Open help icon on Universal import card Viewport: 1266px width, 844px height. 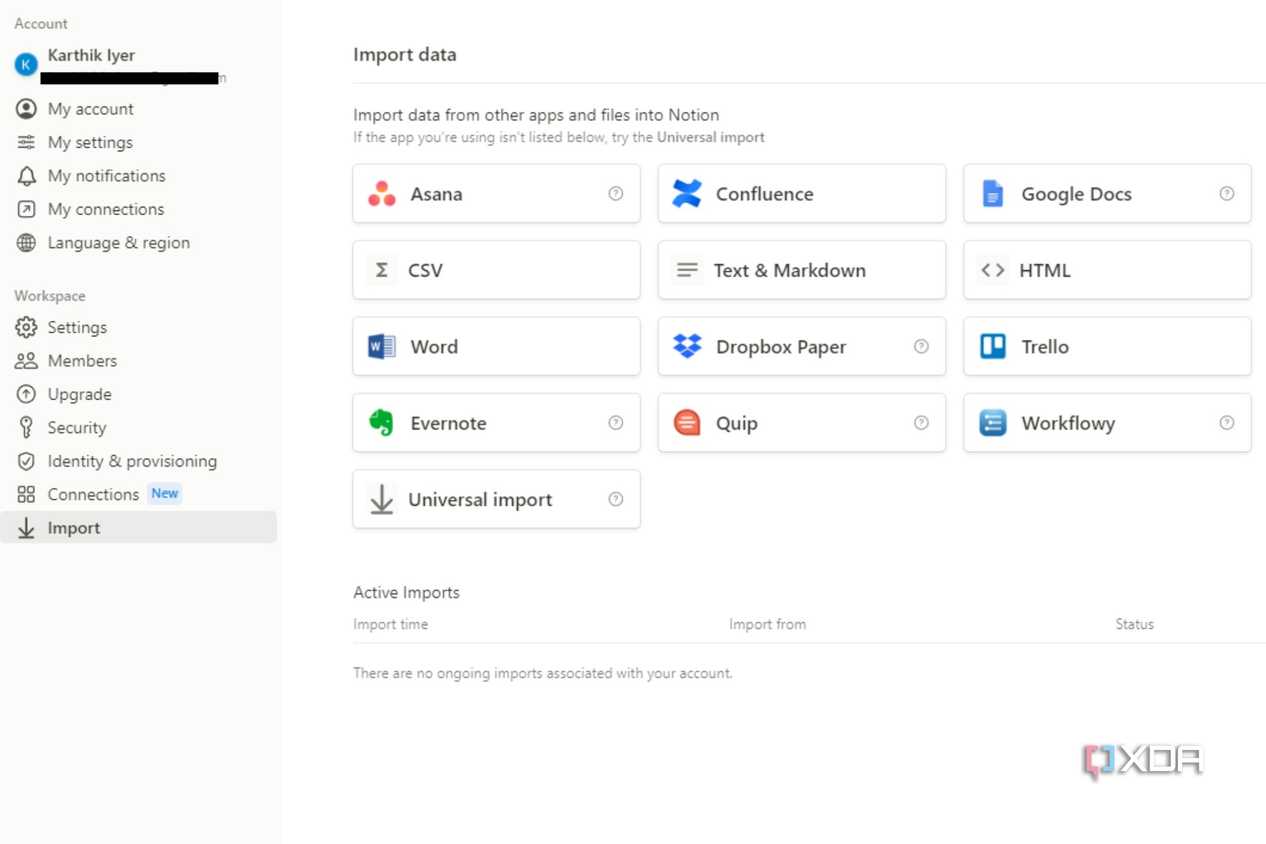pyautogui.click(x=616, y=499)
